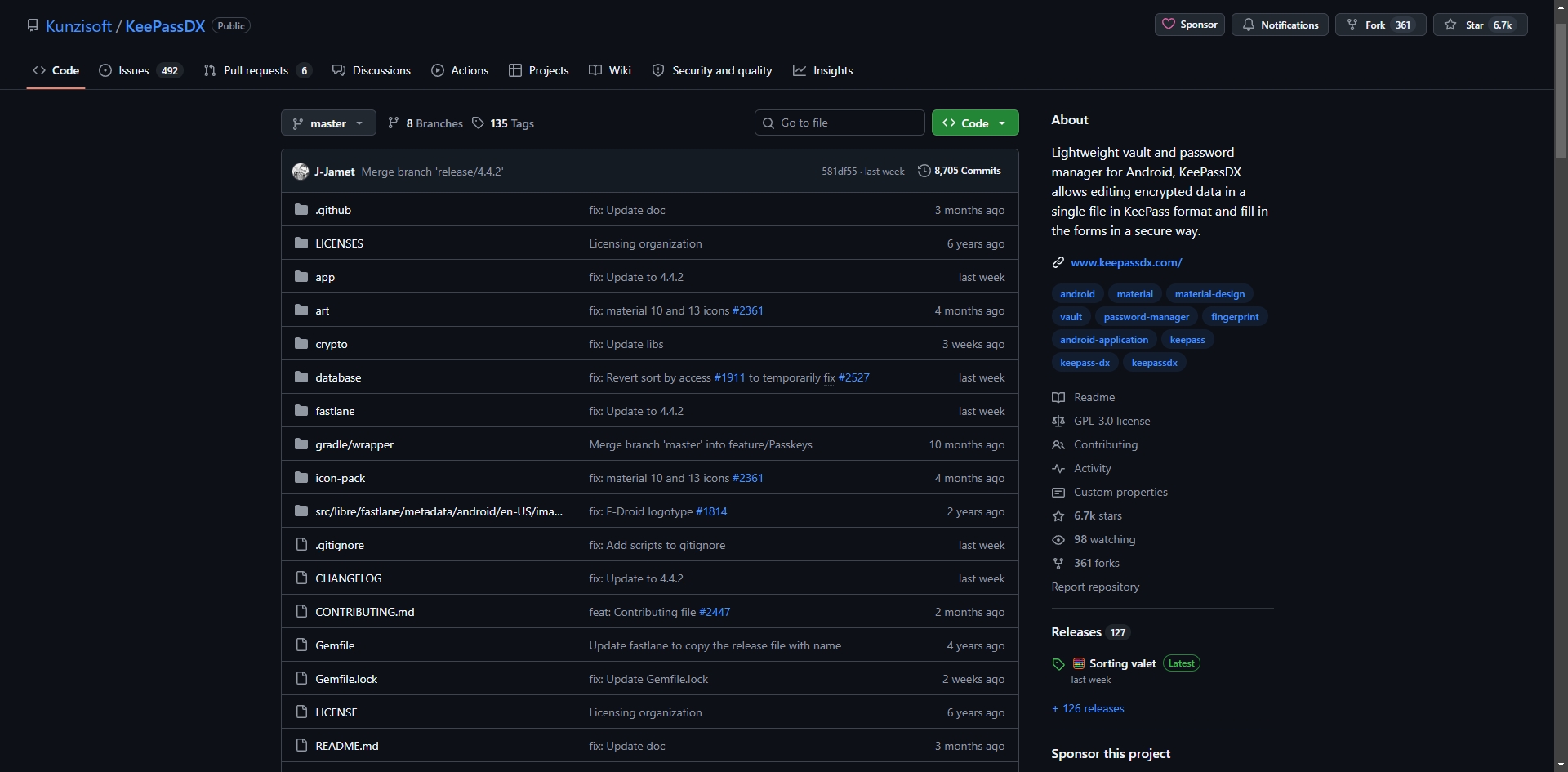Open the Contributing link in About
Screen dimensions: 1568x772
coord(1106,444)
